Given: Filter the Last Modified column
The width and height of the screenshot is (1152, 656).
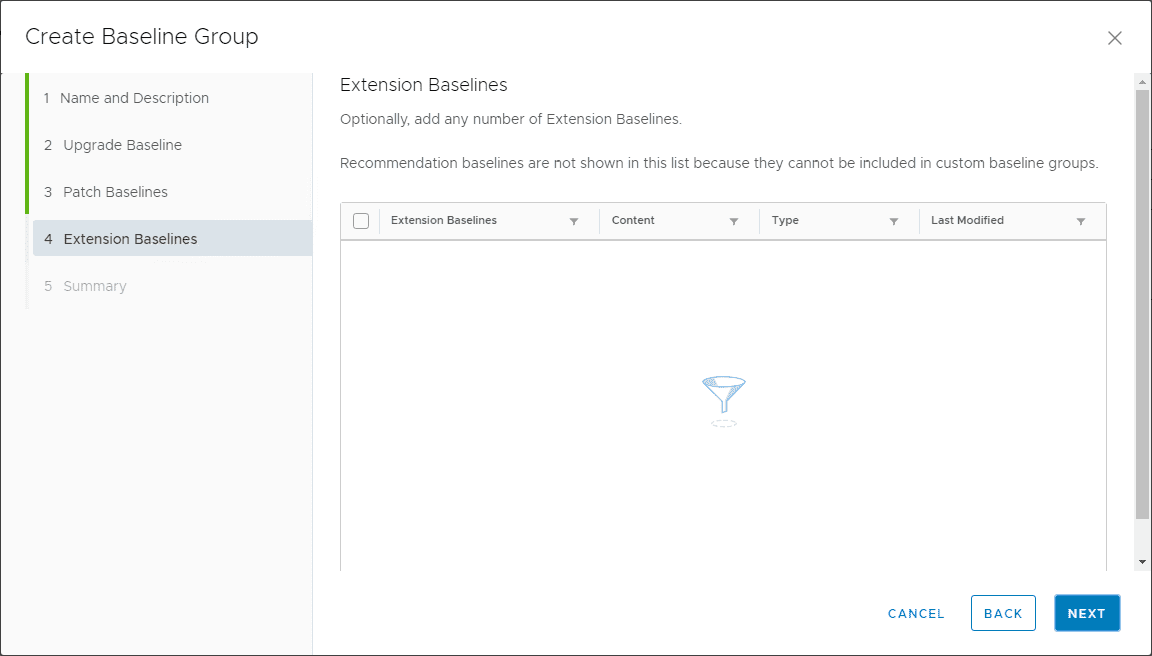Looking at the screenshot, I should point(1081,221).
